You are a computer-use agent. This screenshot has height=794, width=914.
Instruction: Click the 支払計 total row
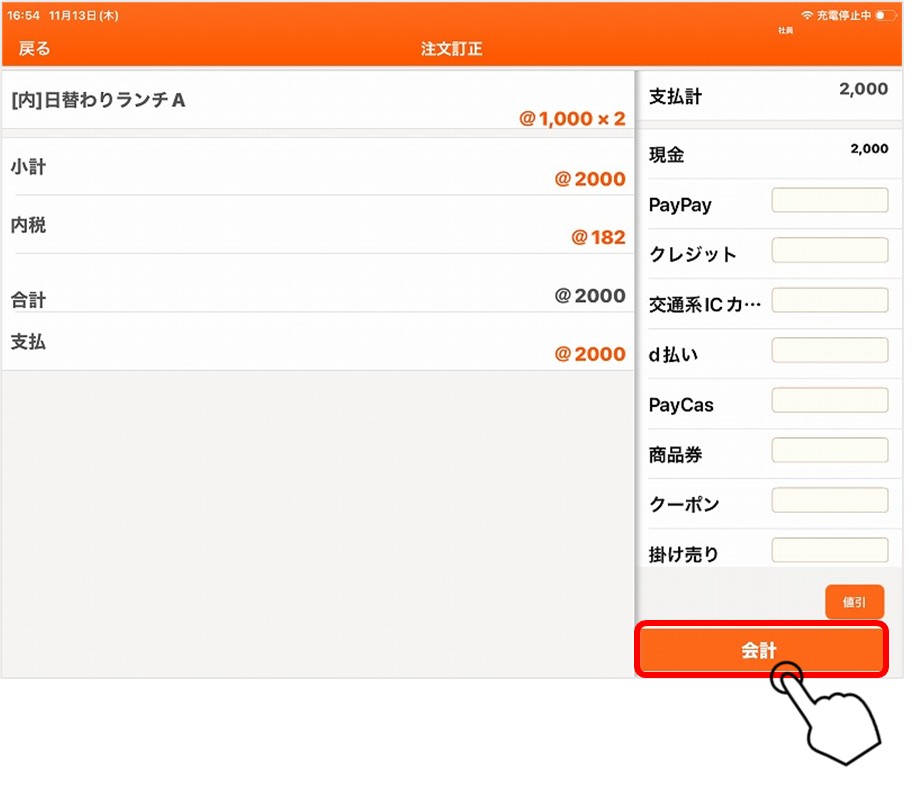click(x=768, y=96)
